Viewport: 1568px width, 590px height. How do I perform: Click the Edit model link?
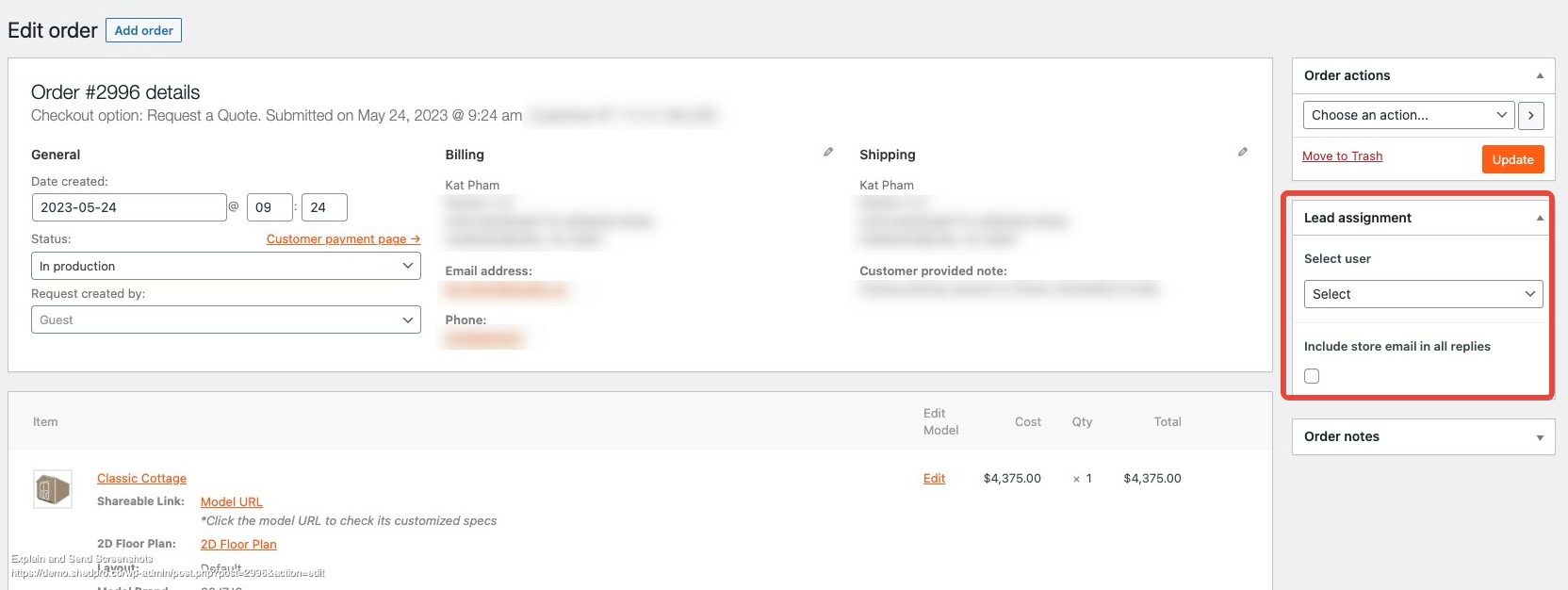pos(934,479)
